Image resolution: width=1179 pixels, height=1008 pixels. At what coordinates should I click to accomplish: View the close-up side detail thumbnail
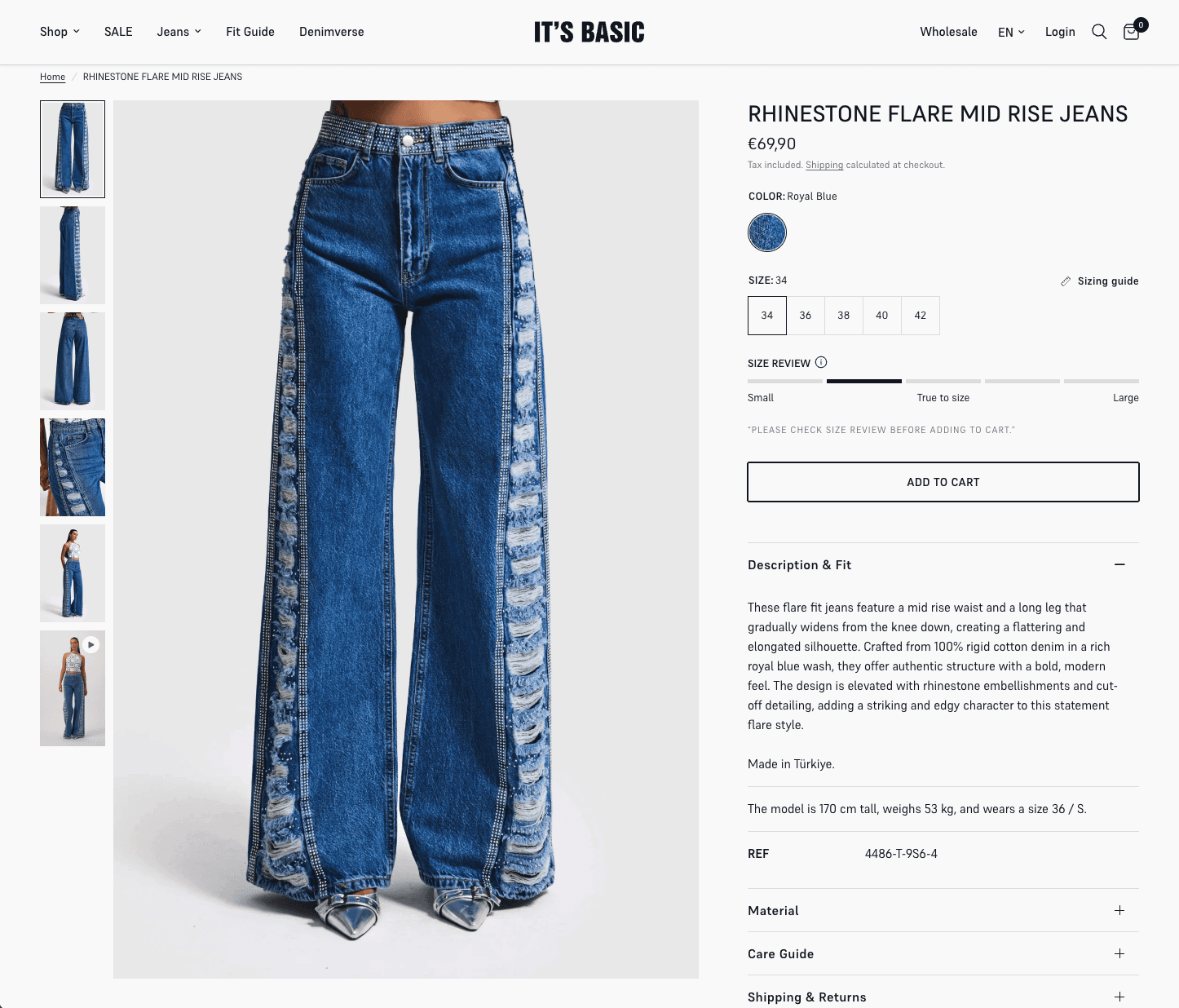click(x=73, y=467)
